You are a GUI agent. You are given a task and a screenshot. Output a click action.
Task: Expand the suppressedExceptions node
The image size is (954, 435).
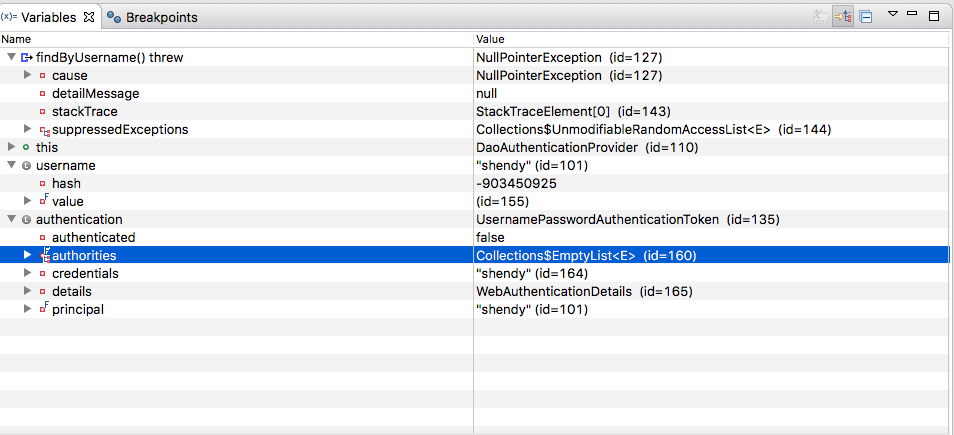(27, 129)
